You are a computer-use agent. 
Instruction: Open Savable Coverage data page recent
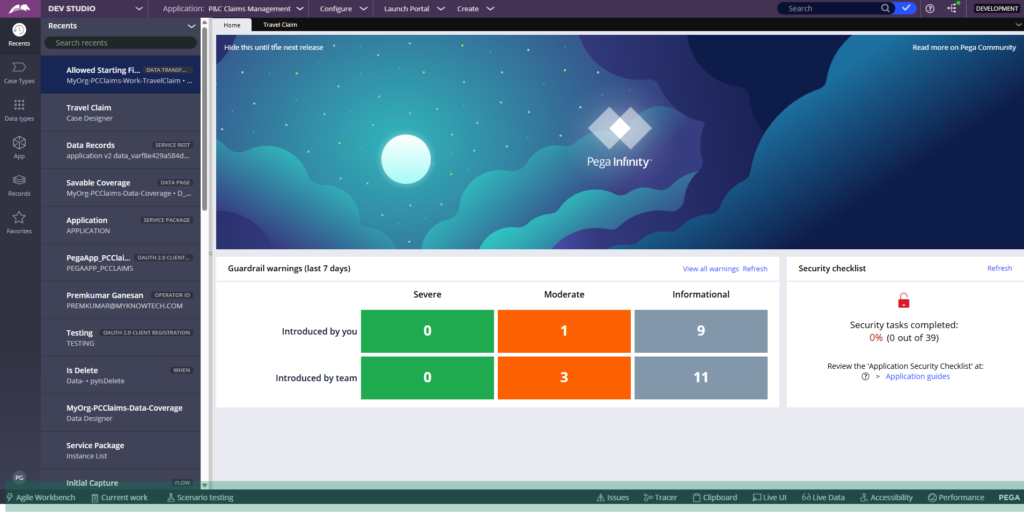[x=121, y=187]
